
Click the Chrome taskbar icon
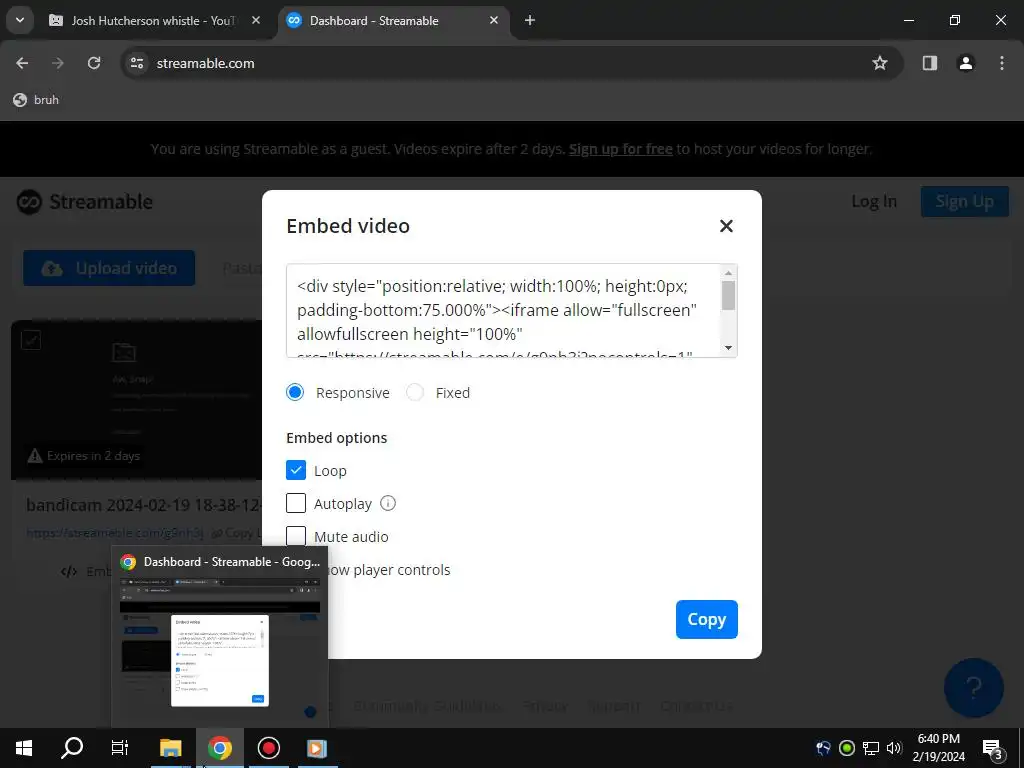(x=219, y=748)
